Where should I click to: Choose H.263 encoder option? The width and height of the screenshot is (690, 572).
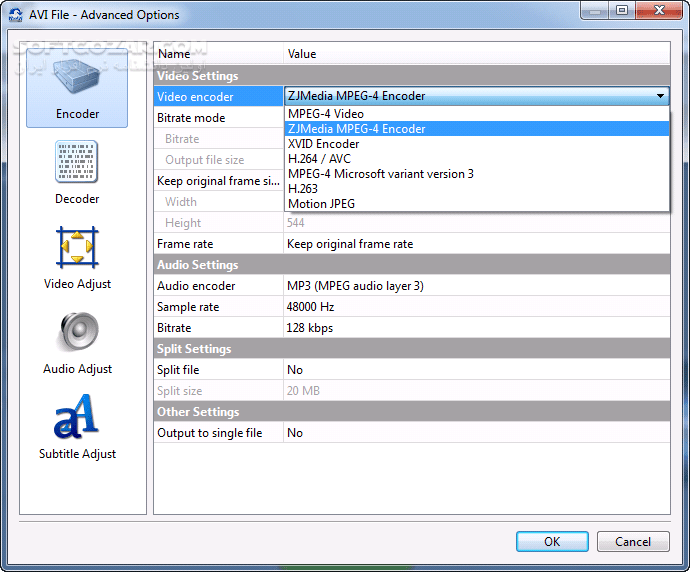coord(477,189)
